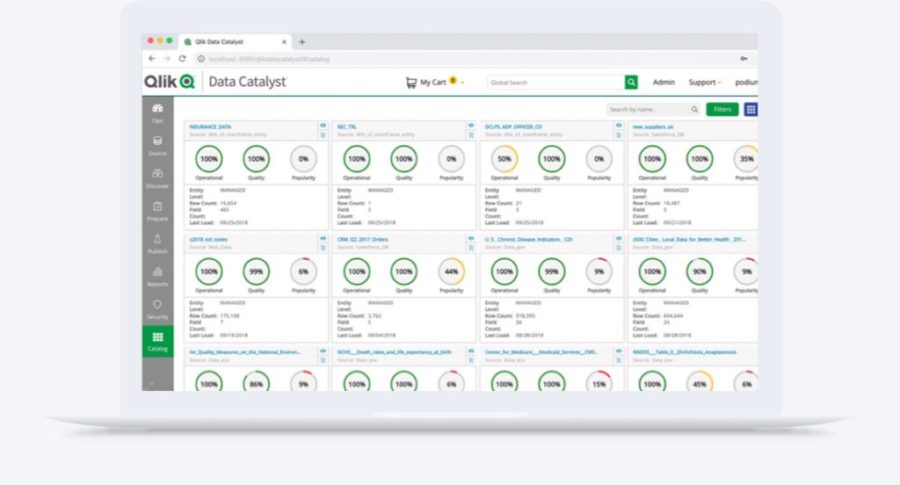Open the INSURANCE_DATA entity link
Viewport: 900px width, 485px height.
click(x=210, y=127)
